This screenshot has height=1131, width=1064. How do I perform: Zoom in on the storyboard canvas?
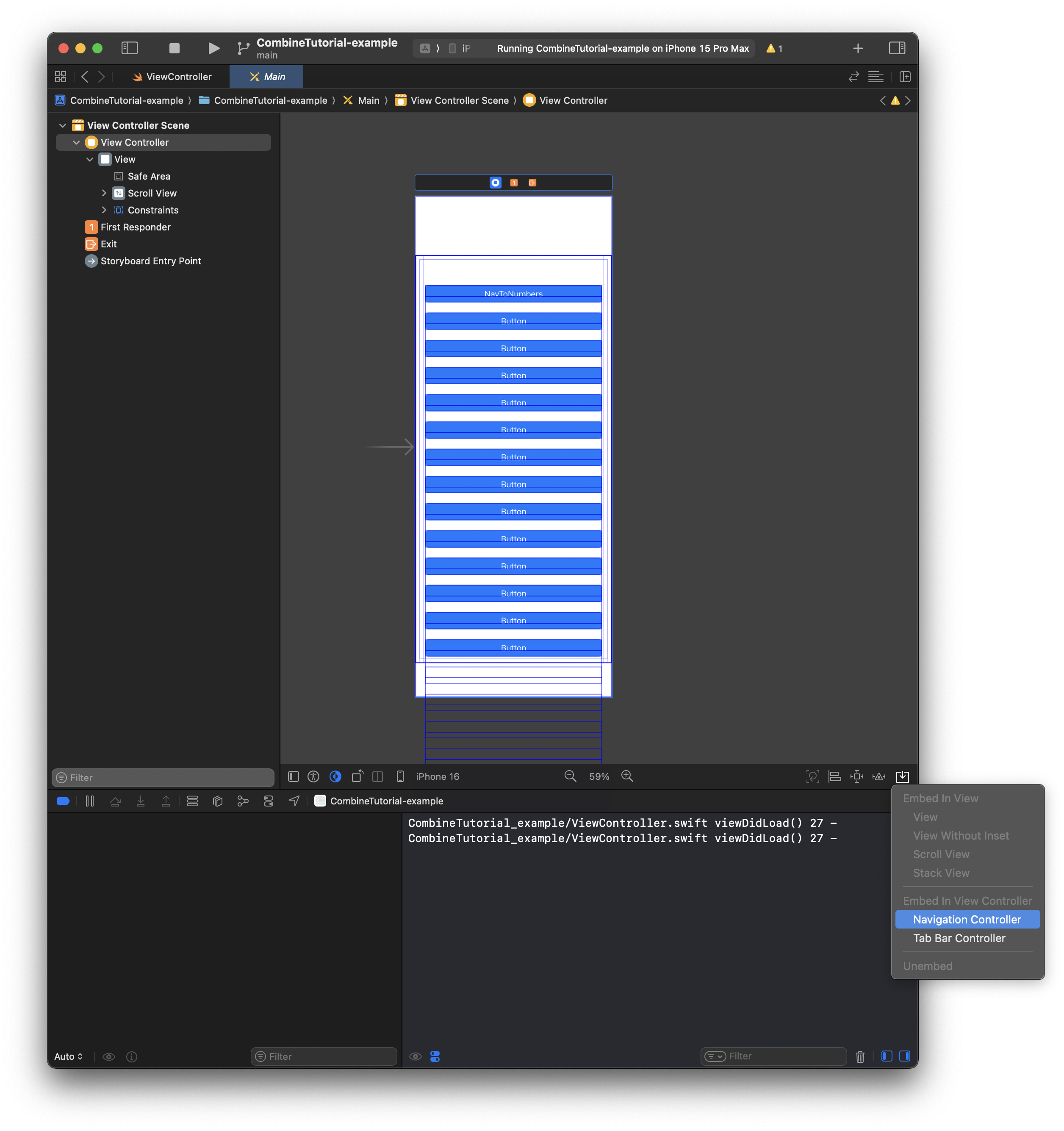tap(627, 776)
